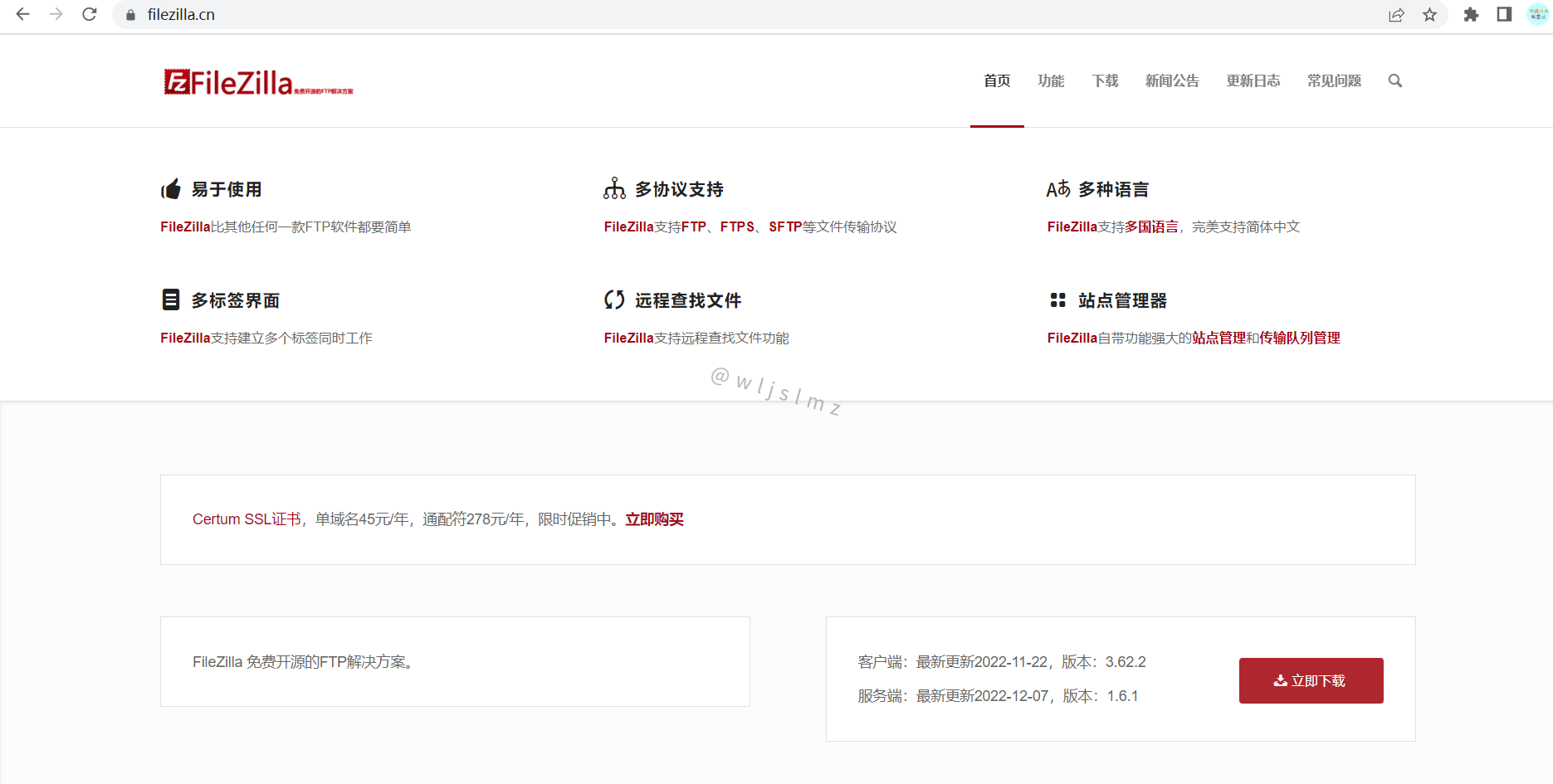Open the 功能 menu item
This screenshot has height=784, width=1553.
coord(1051,80)
